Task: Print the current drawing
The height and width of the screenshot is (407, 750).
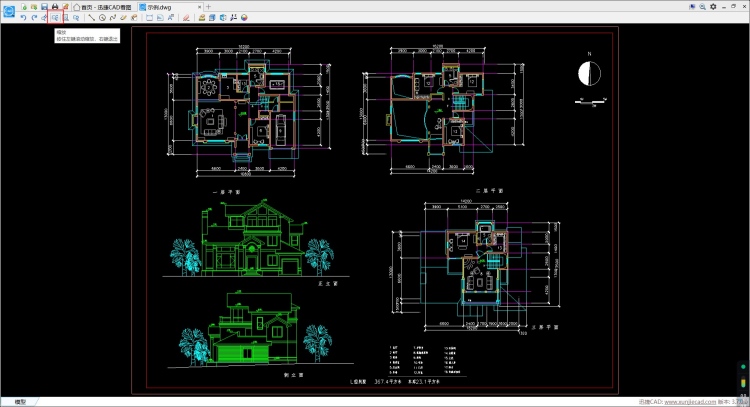Action: 55,7
